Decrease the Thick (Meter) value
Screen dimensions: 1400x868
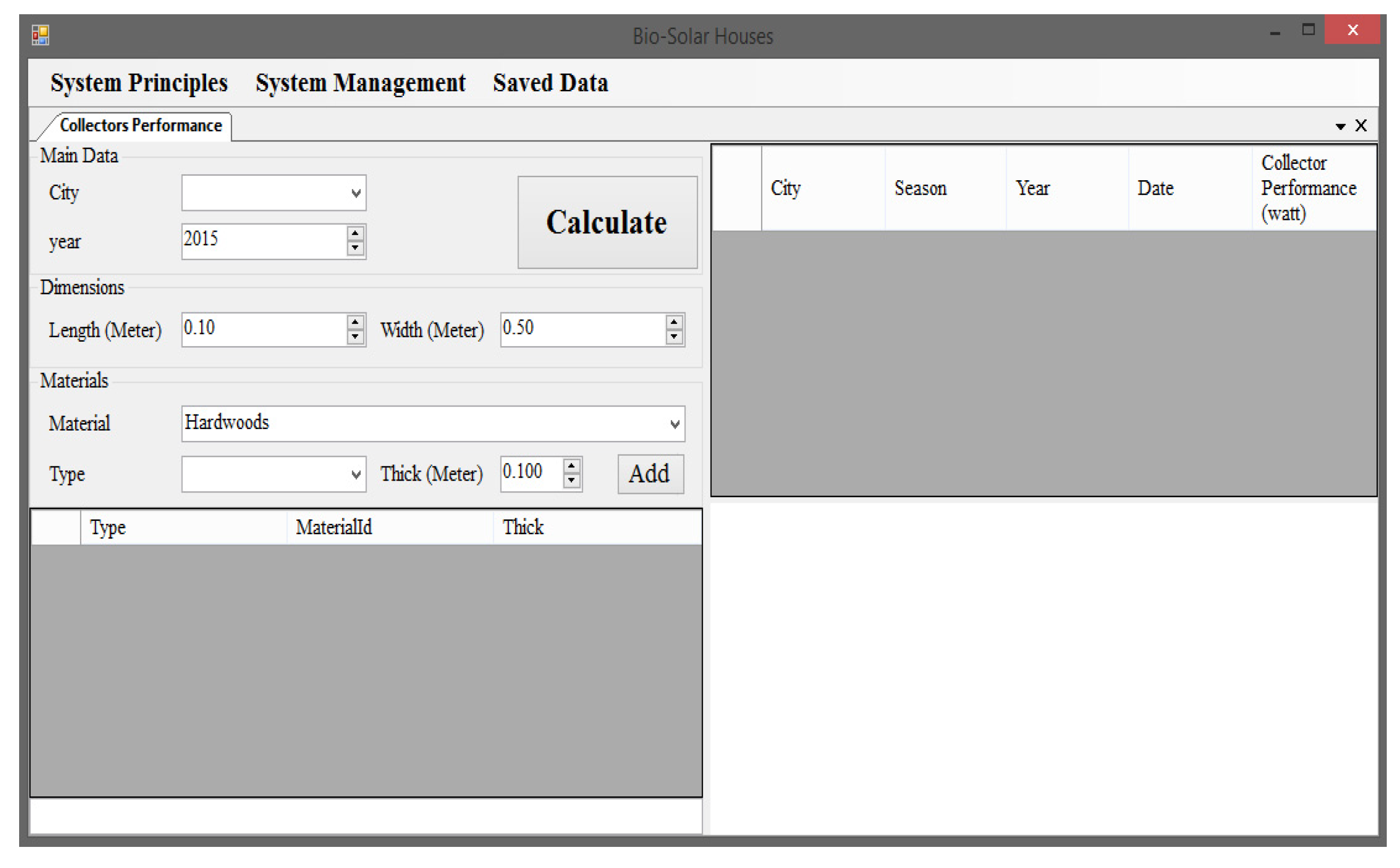pos(572,481)
